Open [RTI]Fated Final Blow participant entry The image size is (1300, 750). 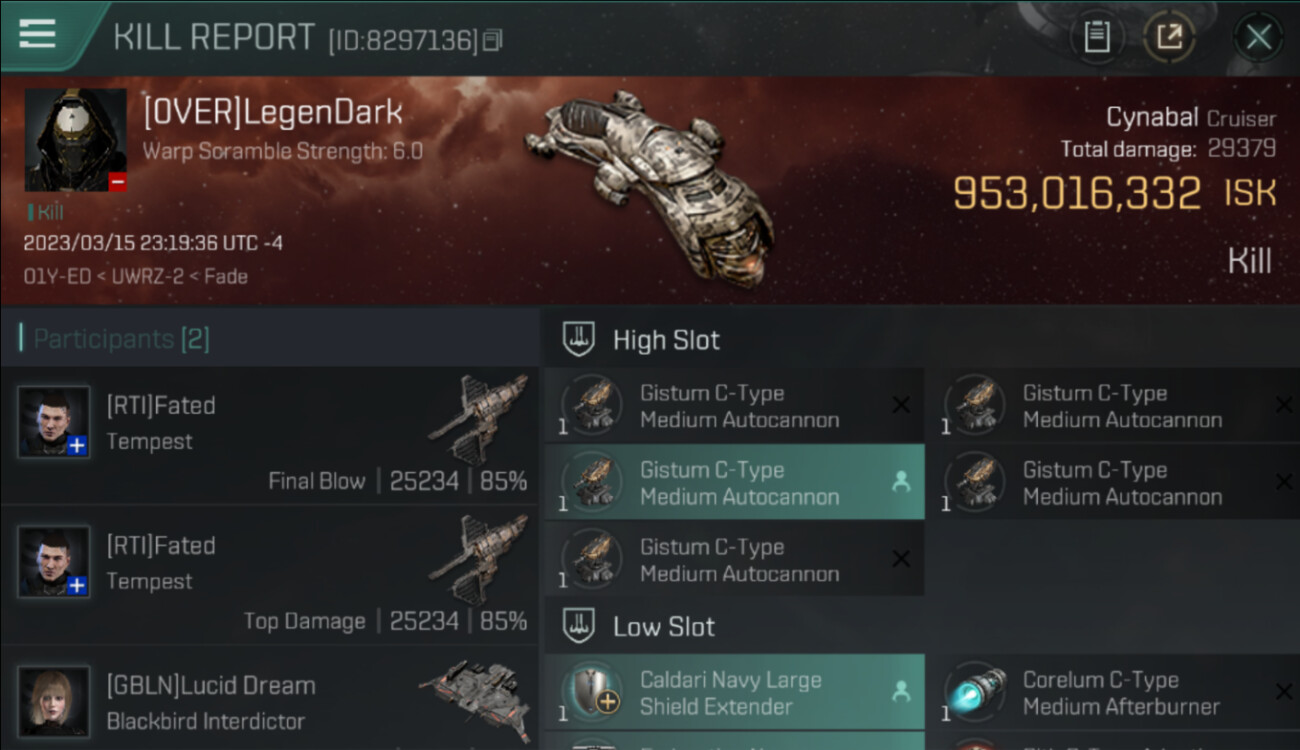click(x=270, y=436)
